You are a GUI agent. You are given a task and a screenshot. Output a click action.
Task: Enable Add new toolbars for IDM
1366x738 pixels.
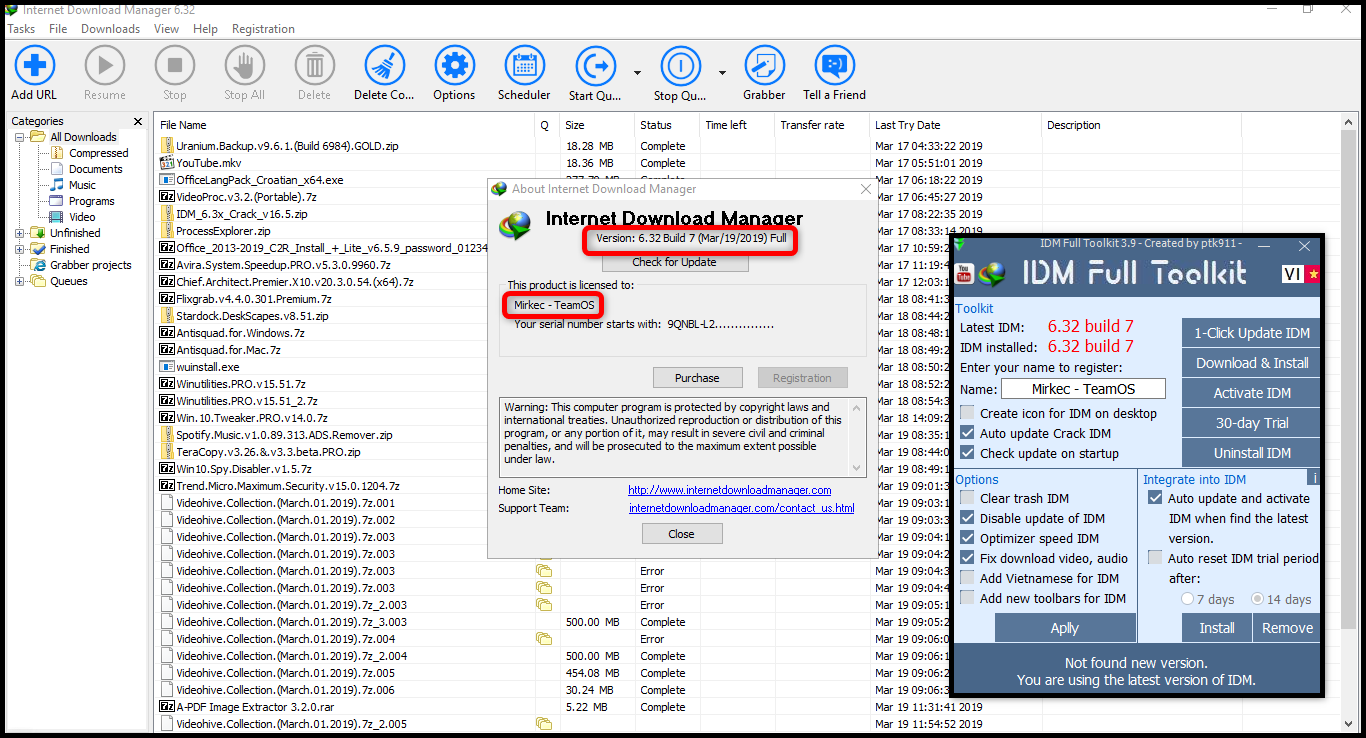(967, 598)
